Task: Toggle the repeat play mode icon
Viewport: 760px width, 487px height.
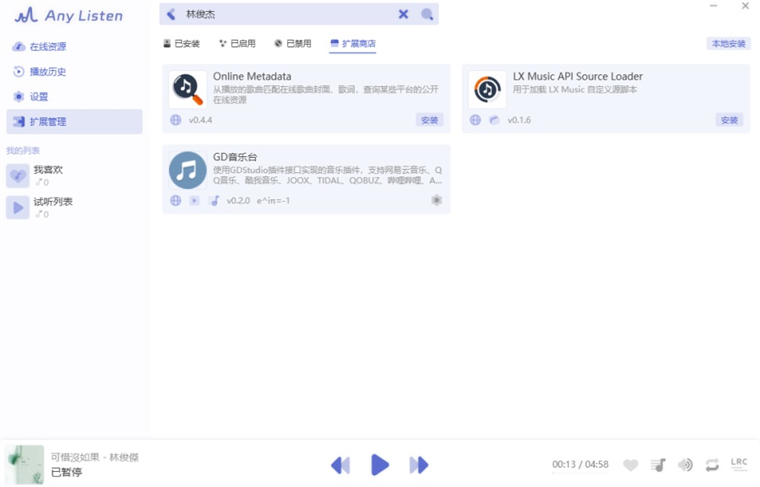Action: (712, 465)
